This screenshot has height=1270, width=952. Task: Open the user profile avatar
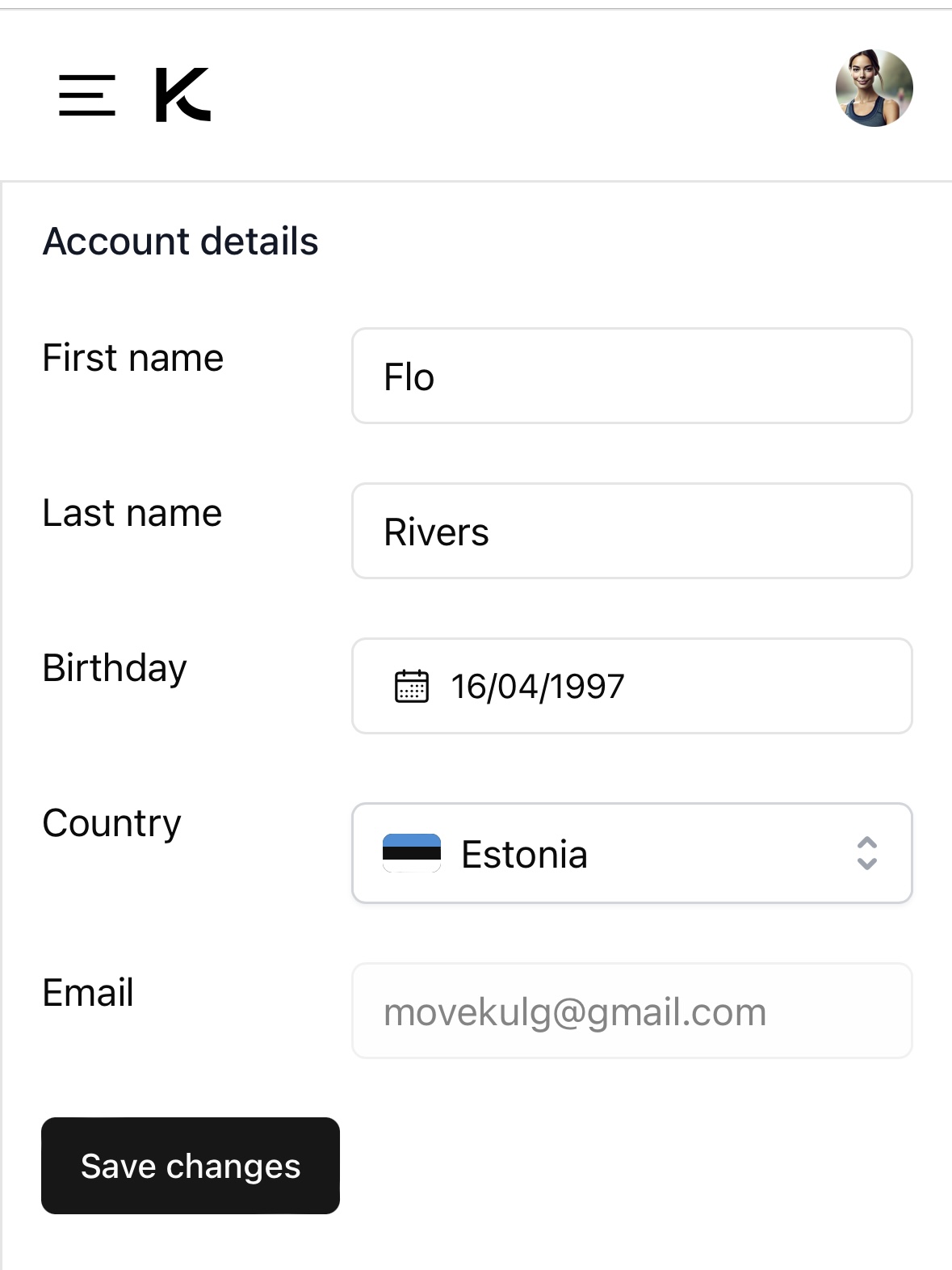(874, 88)
